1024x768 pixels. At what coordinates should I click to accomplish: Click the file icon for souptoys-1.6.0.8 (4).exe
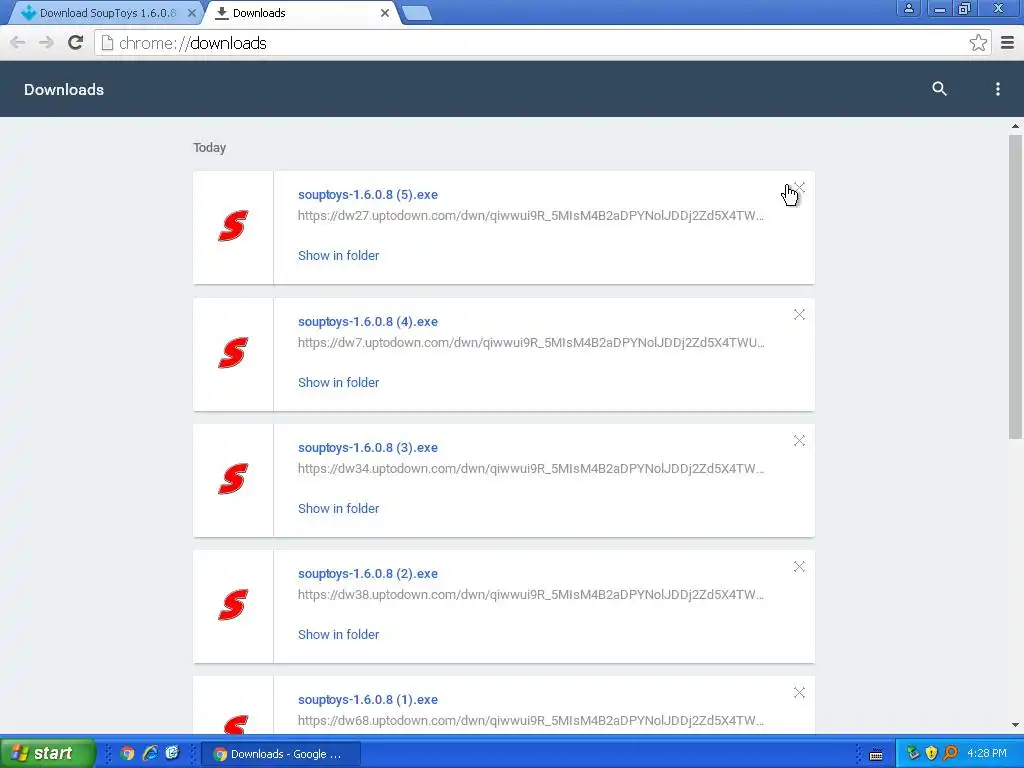[233, 353]
